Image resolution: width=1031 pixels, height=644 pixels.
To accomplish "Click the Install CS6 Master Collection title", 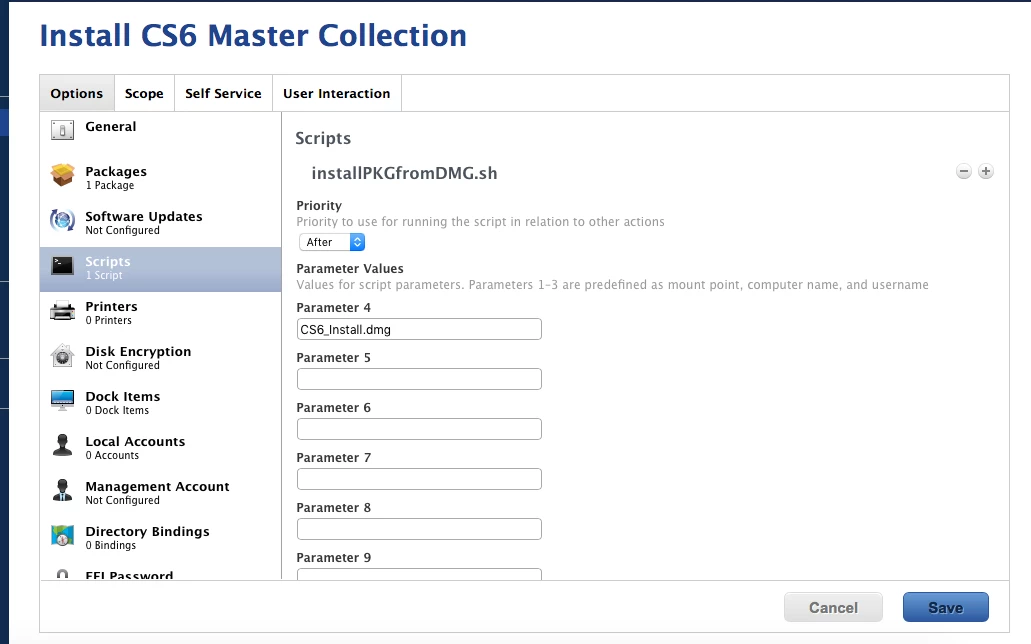I will [x=253, y=36].
